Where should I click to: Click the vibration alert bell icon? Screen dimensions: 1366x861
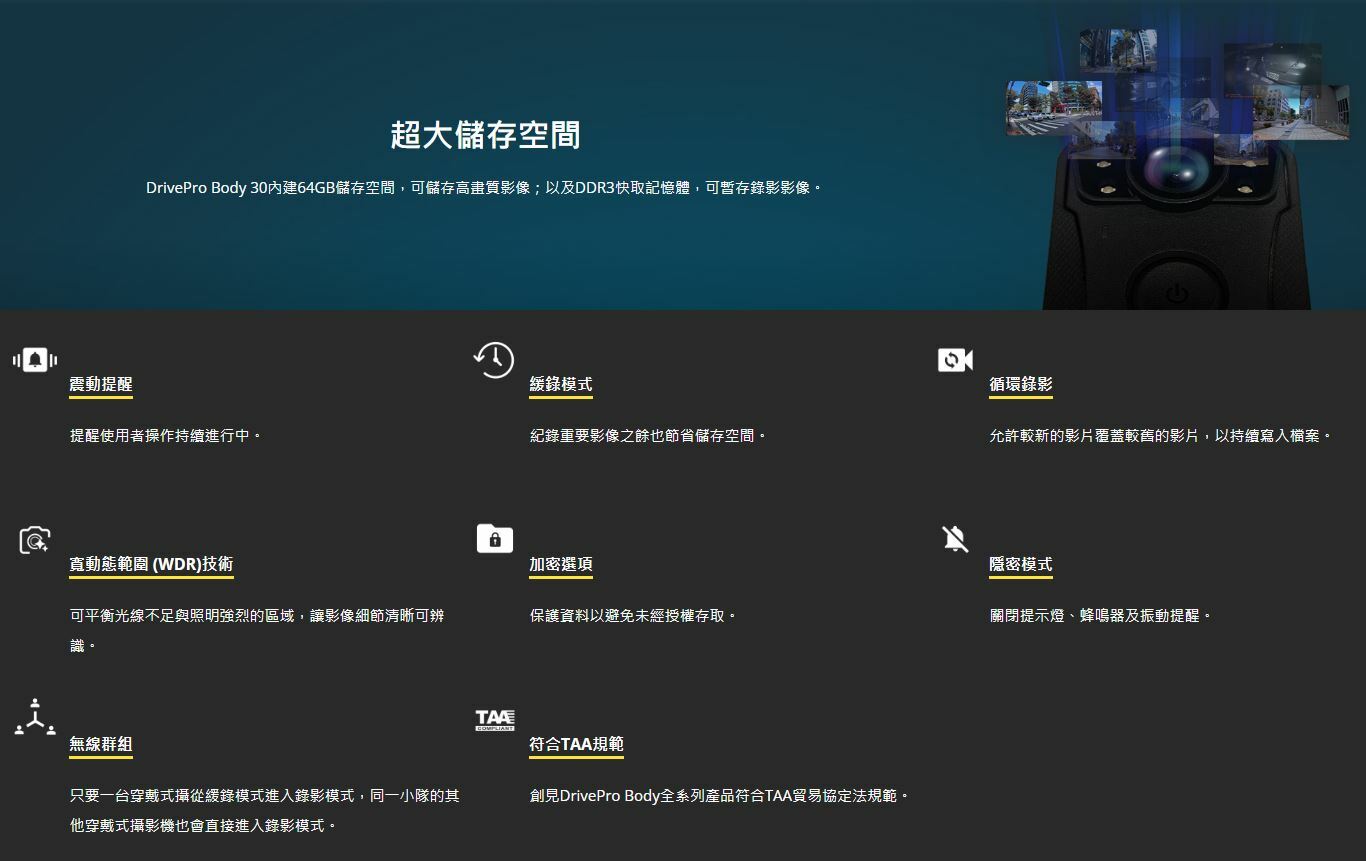(x=35, y=360)
